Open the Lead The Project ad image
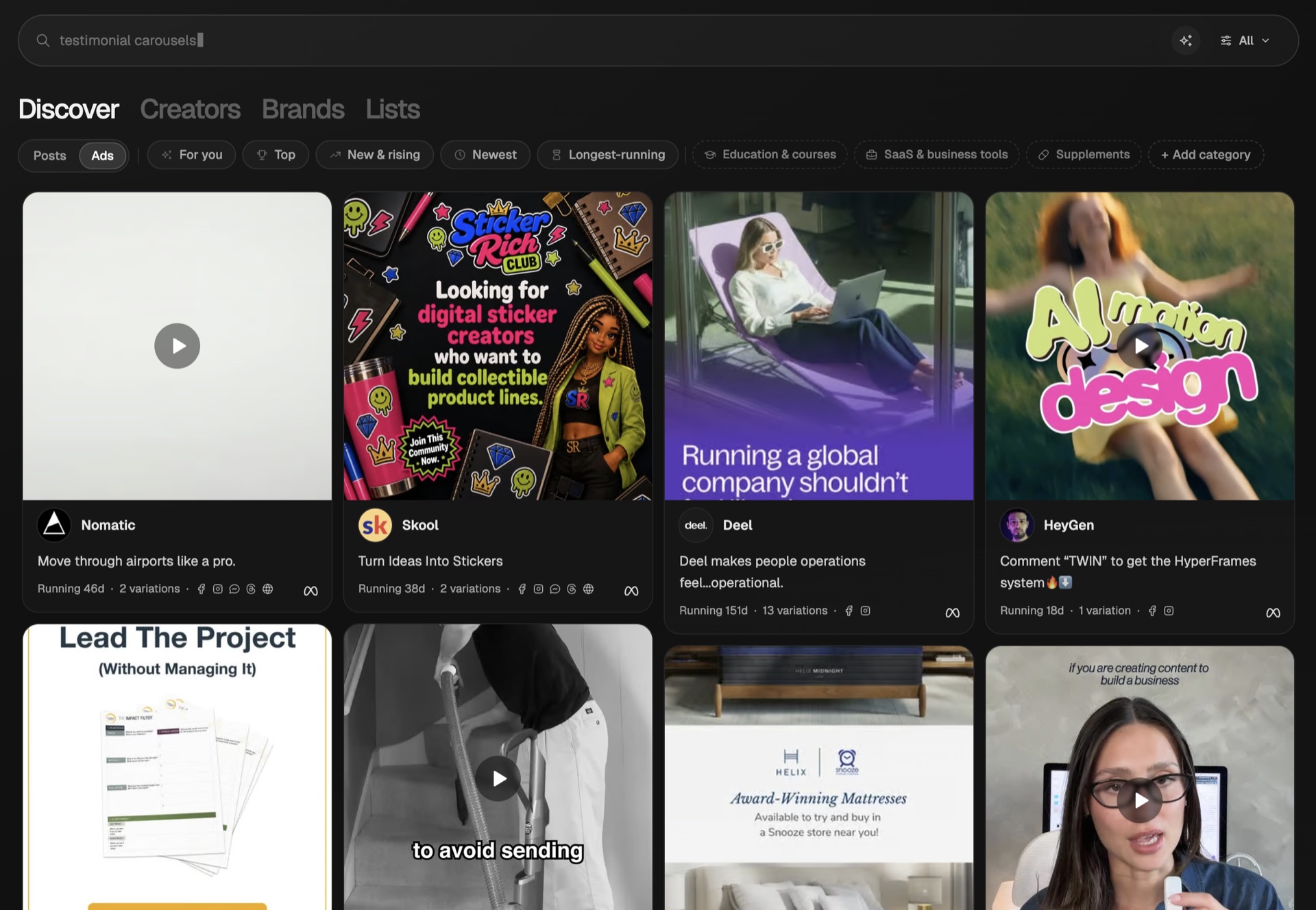Screen dimensions: 1316x910 (177, 767)
